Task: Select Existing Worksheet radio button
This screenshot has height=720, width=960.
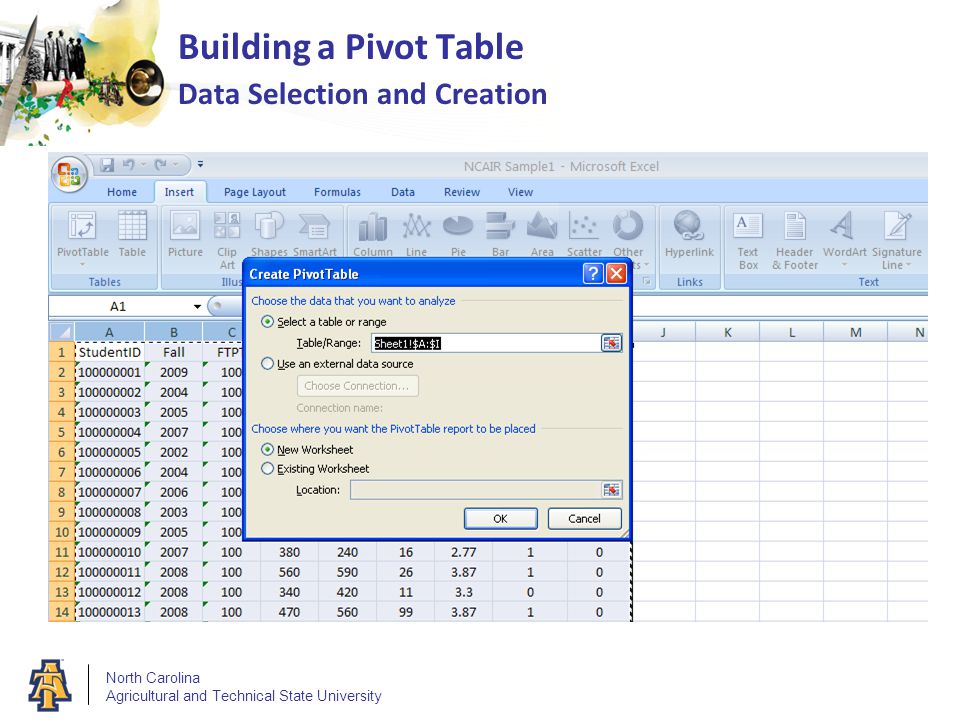Action: coord(267,469)
